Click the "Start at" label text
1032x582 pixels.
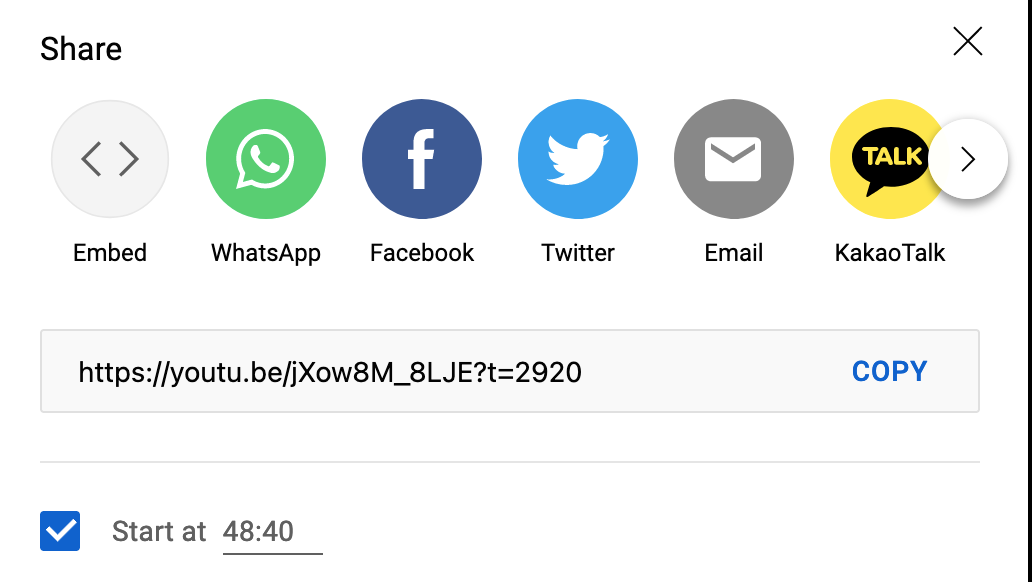point(159,531)
